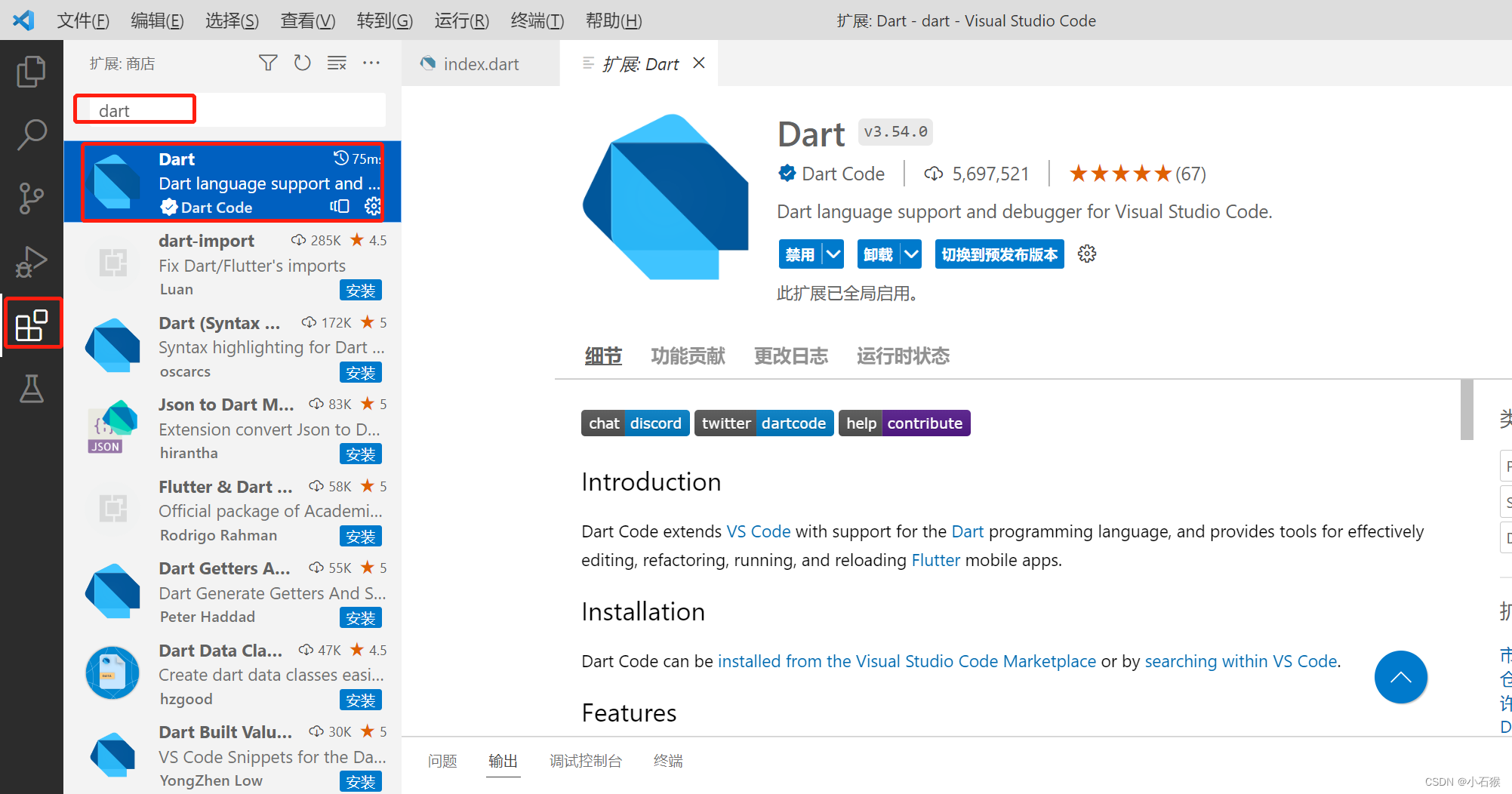
Task: Open the 查看(V) menu
Action: tap(308, 20)
